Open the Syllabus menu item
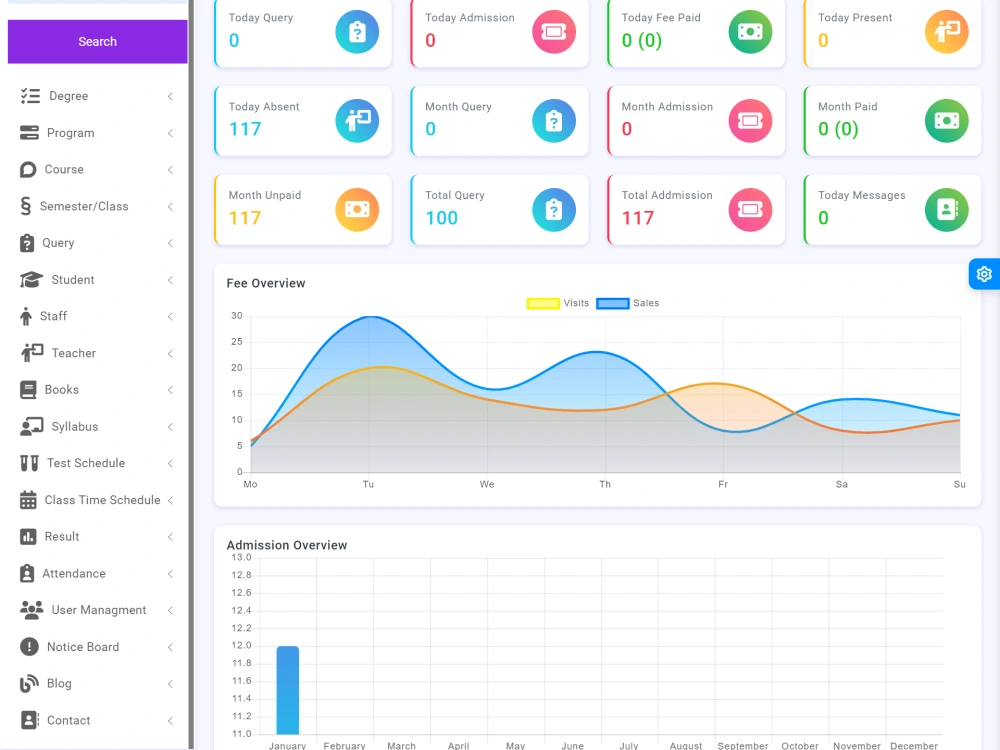Viewport: 1000px width, 750px height. coord(97,427)
